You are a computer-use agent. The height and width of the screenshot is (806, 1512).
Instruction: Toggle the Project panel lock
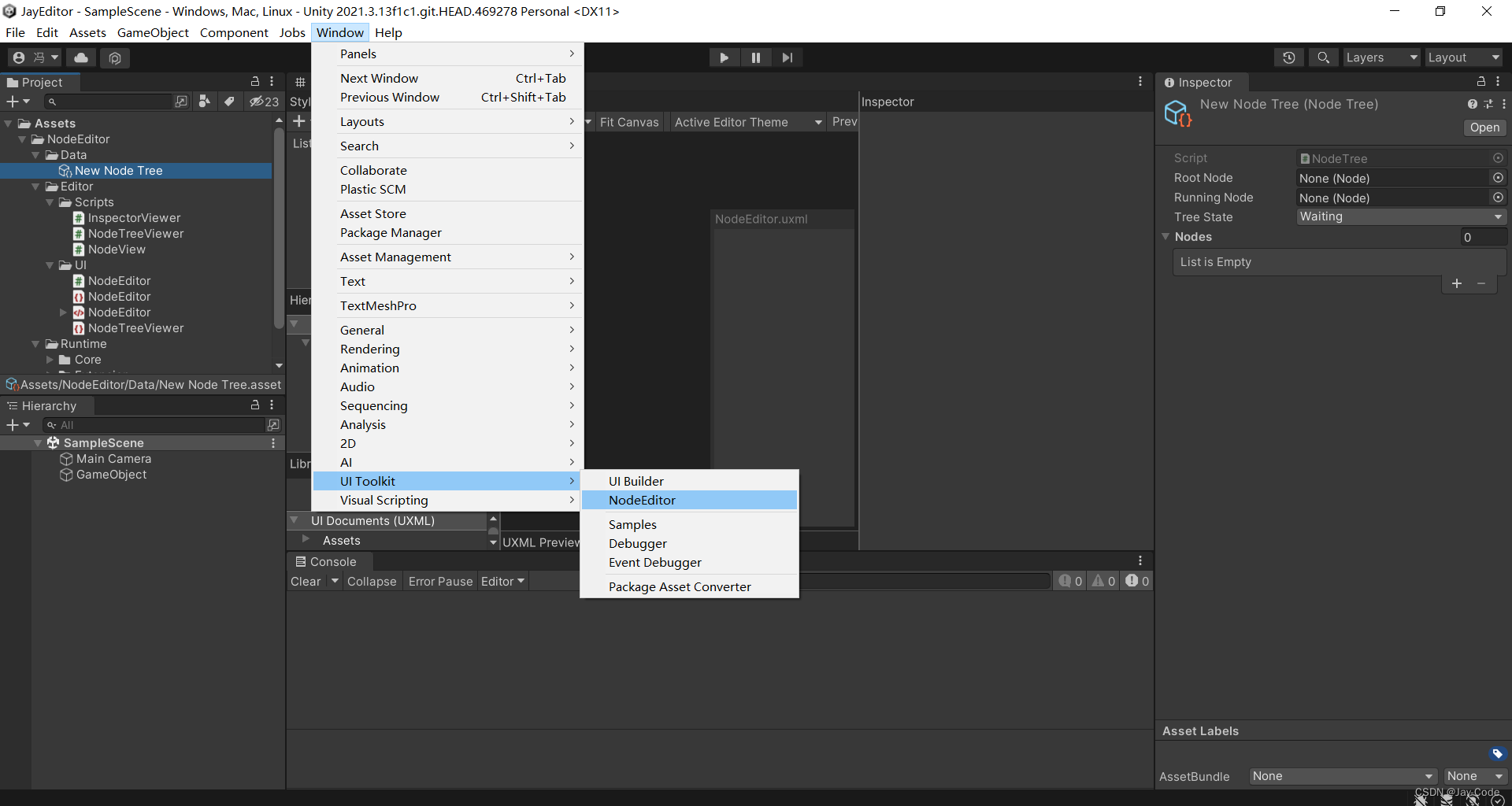[255, 82]
